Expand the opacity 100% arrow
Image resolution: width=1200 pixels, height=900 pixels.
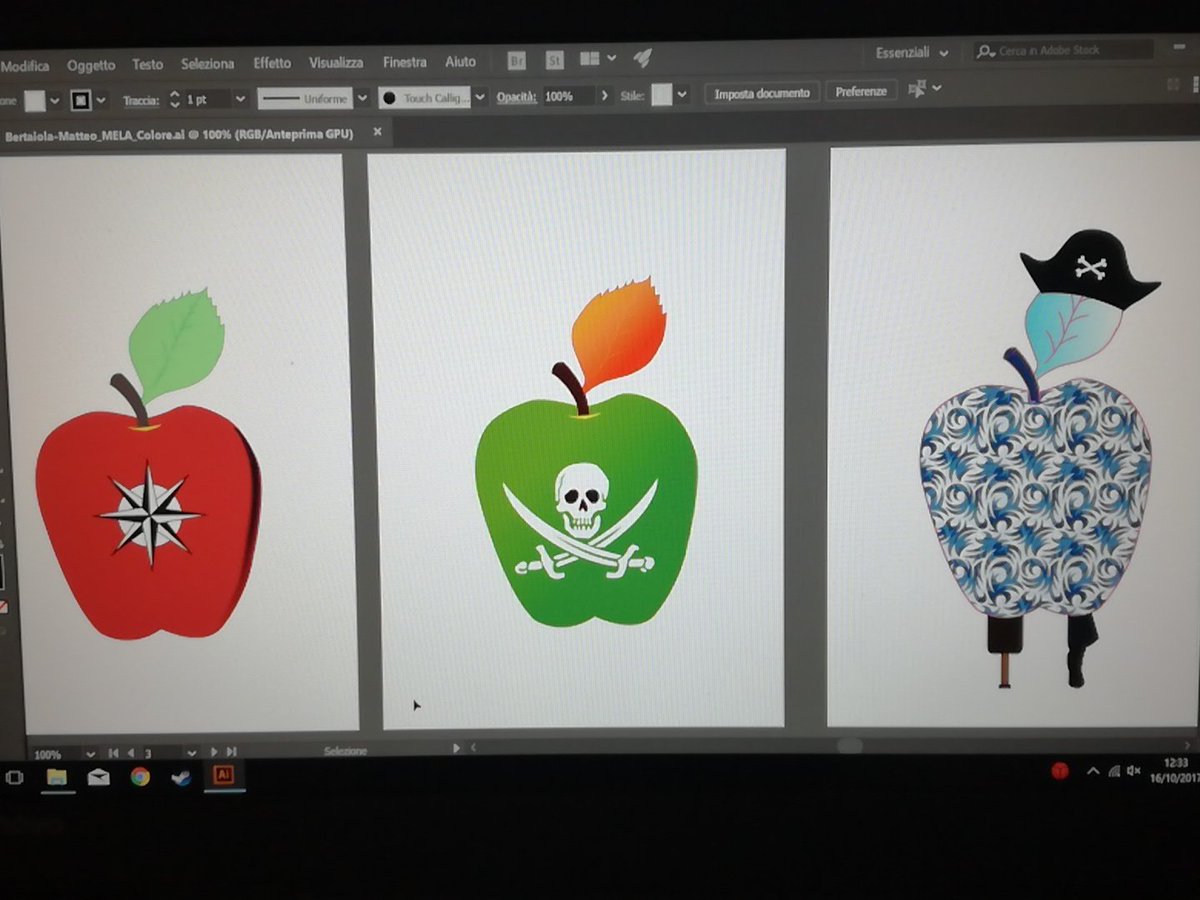coord(603,96)
